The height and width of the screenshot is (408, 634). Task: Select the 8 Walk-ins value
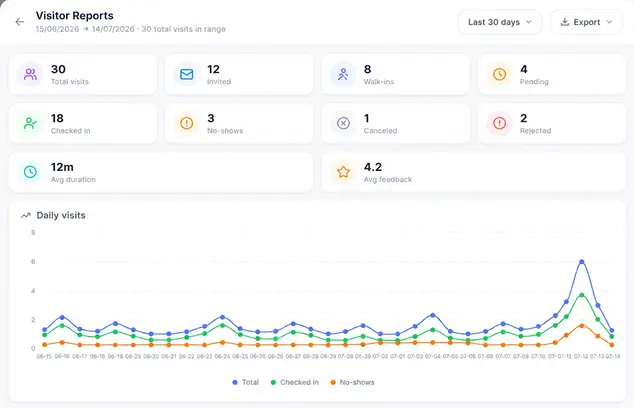[368, 69]
